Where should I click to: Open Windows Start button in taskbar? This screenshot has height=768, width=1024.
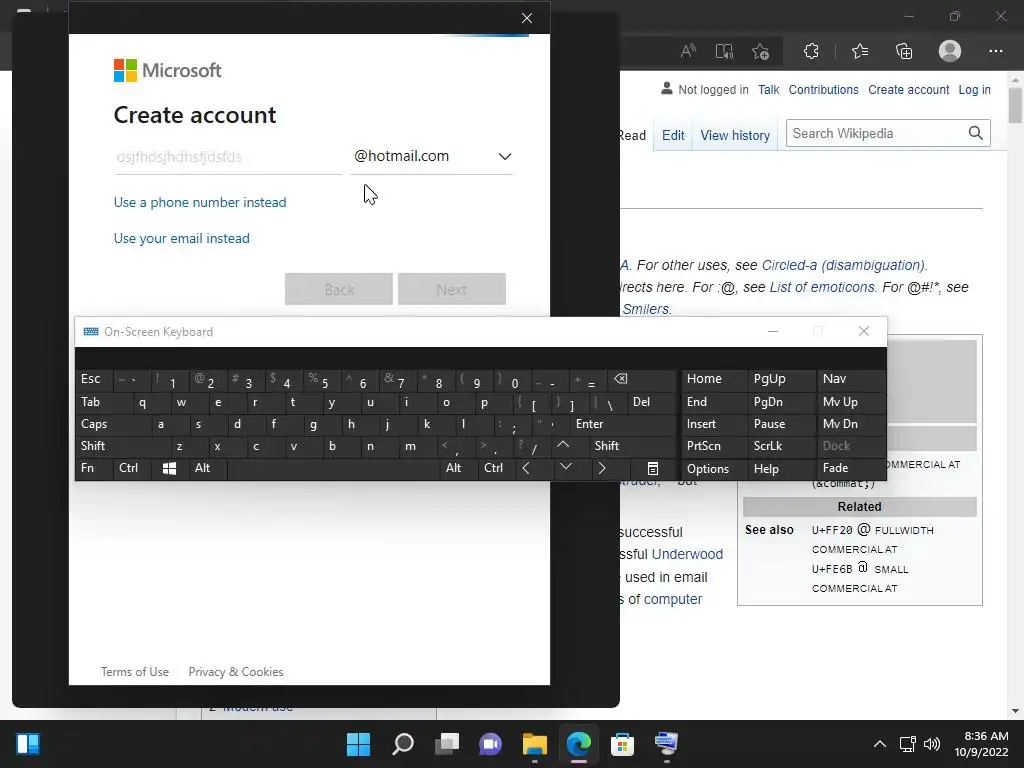click(x=358, y=744)
